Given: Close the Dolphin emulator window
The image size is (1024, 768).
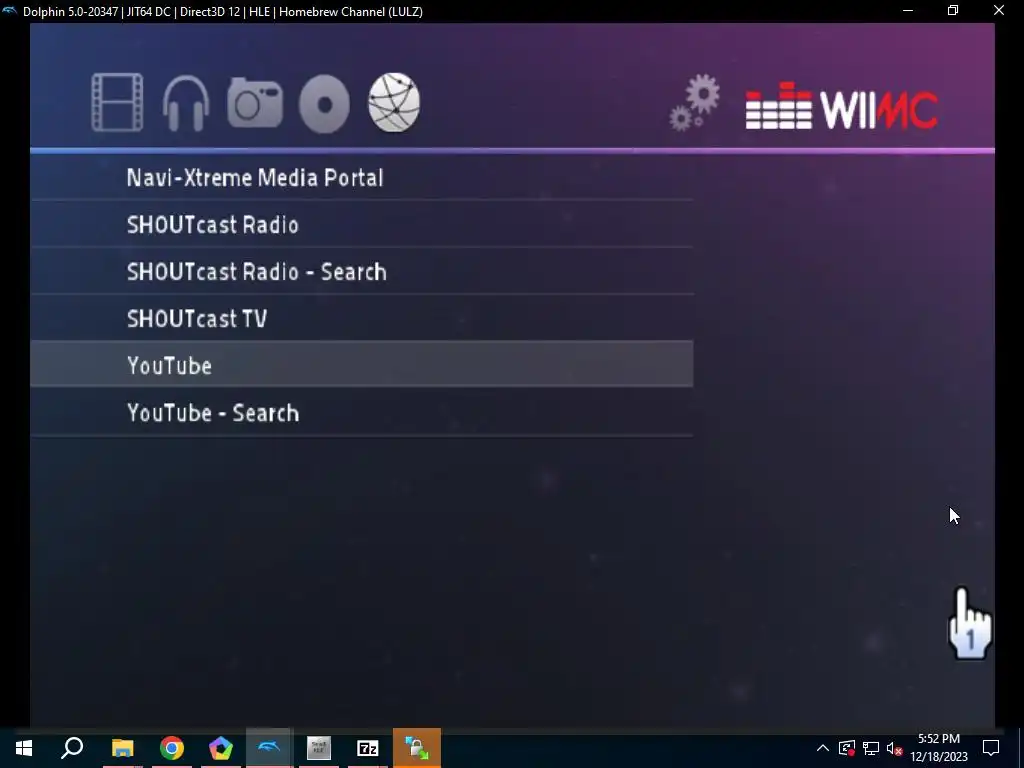Looking at the screenshot, I should click(x=999, y=10).
